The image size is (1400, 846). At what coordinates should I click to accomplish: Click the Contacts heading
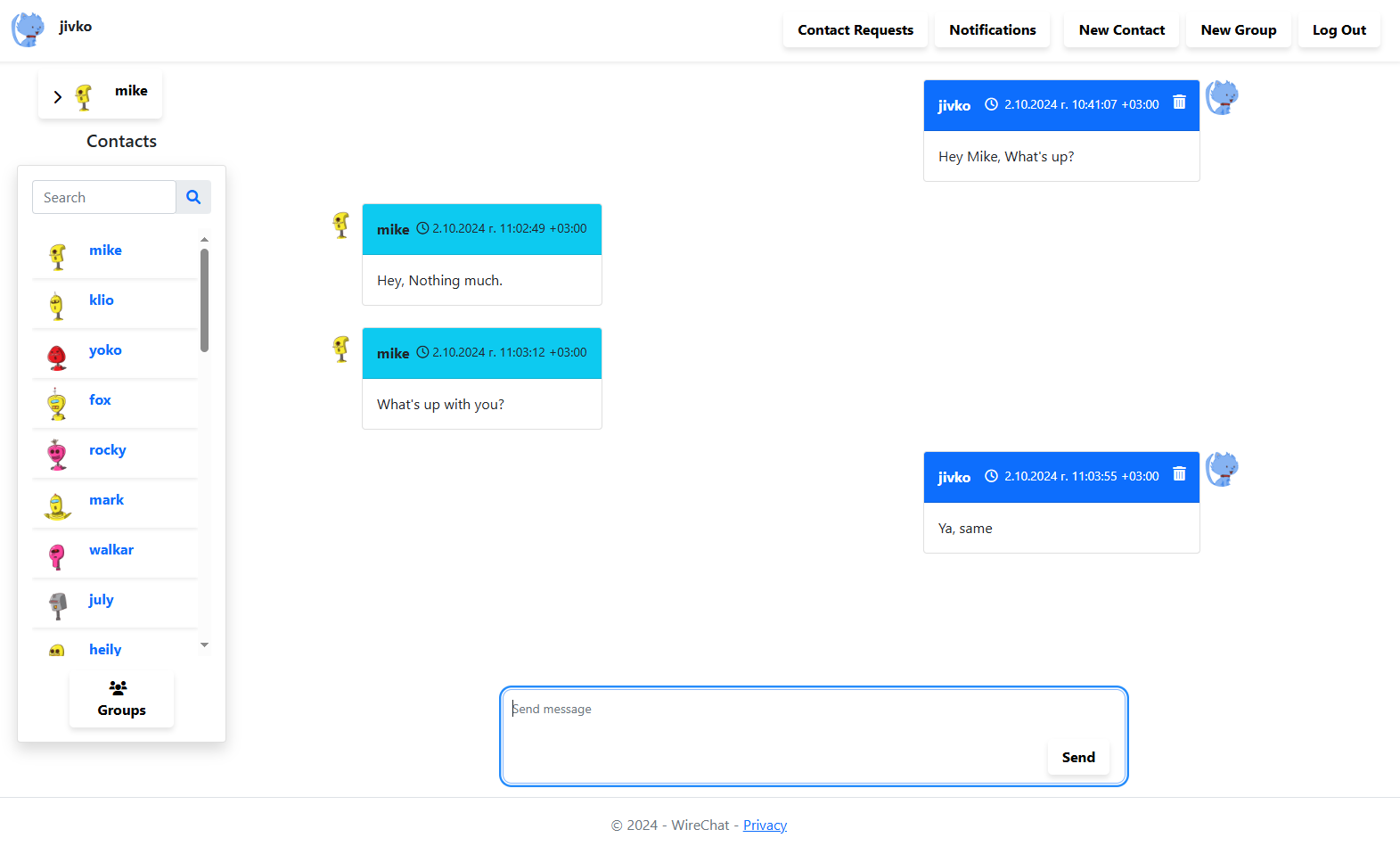click(x=121, y=141)
